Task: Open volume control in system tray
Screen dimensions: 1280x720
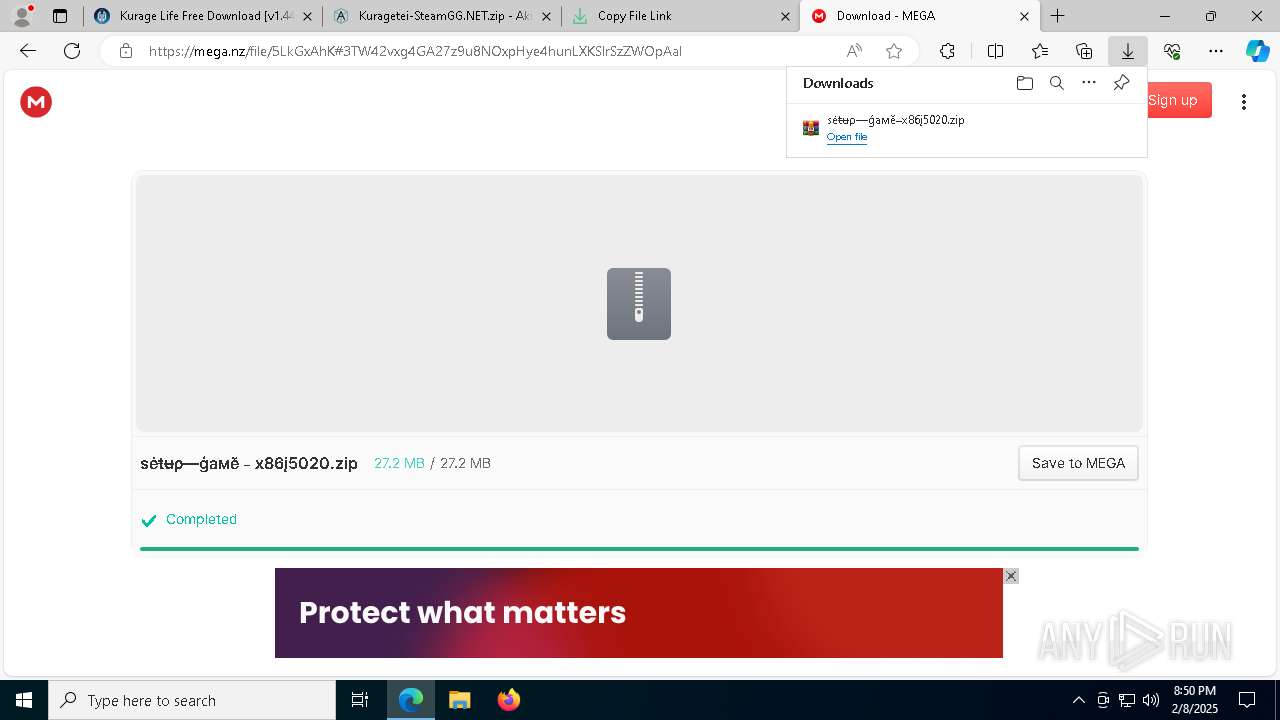Action: pyautogui.click(x=1151, y=700)
